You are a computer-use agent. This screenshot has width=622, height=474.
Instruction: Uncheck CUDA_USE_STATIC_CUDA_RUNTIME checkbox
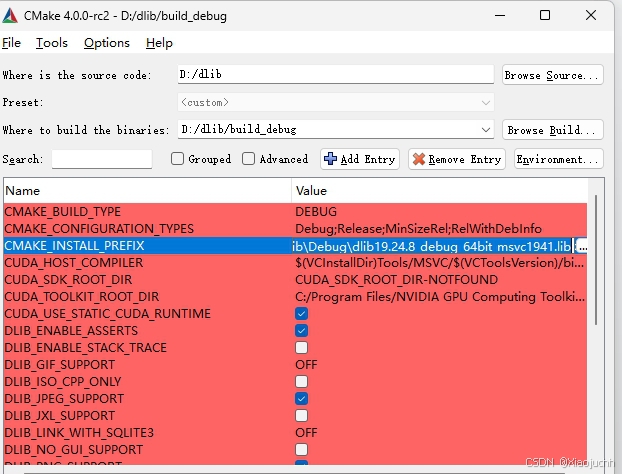[301, 314]
